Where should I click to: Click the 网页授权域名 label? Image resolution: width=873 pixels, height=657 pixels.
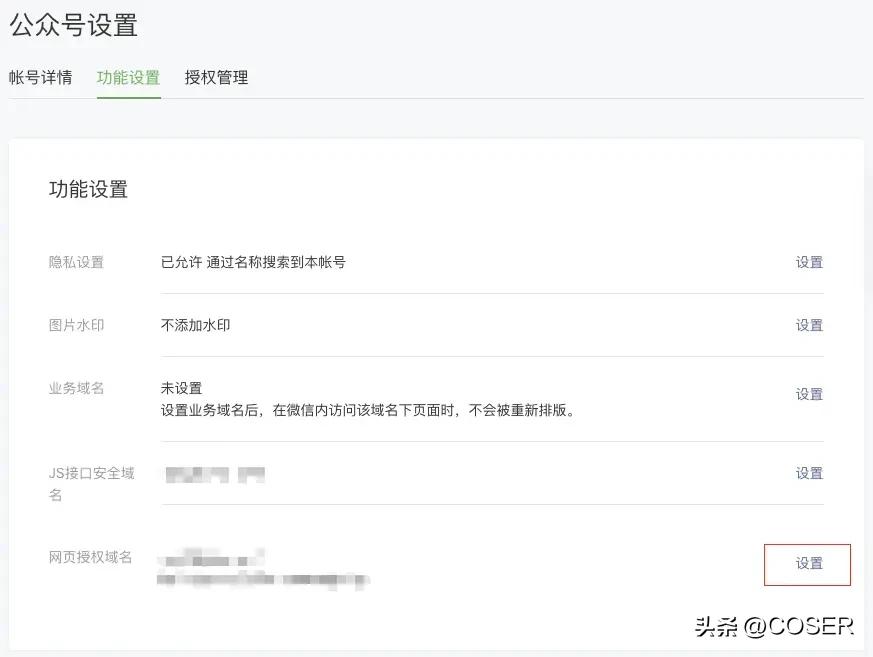click(x=90, y=558)
